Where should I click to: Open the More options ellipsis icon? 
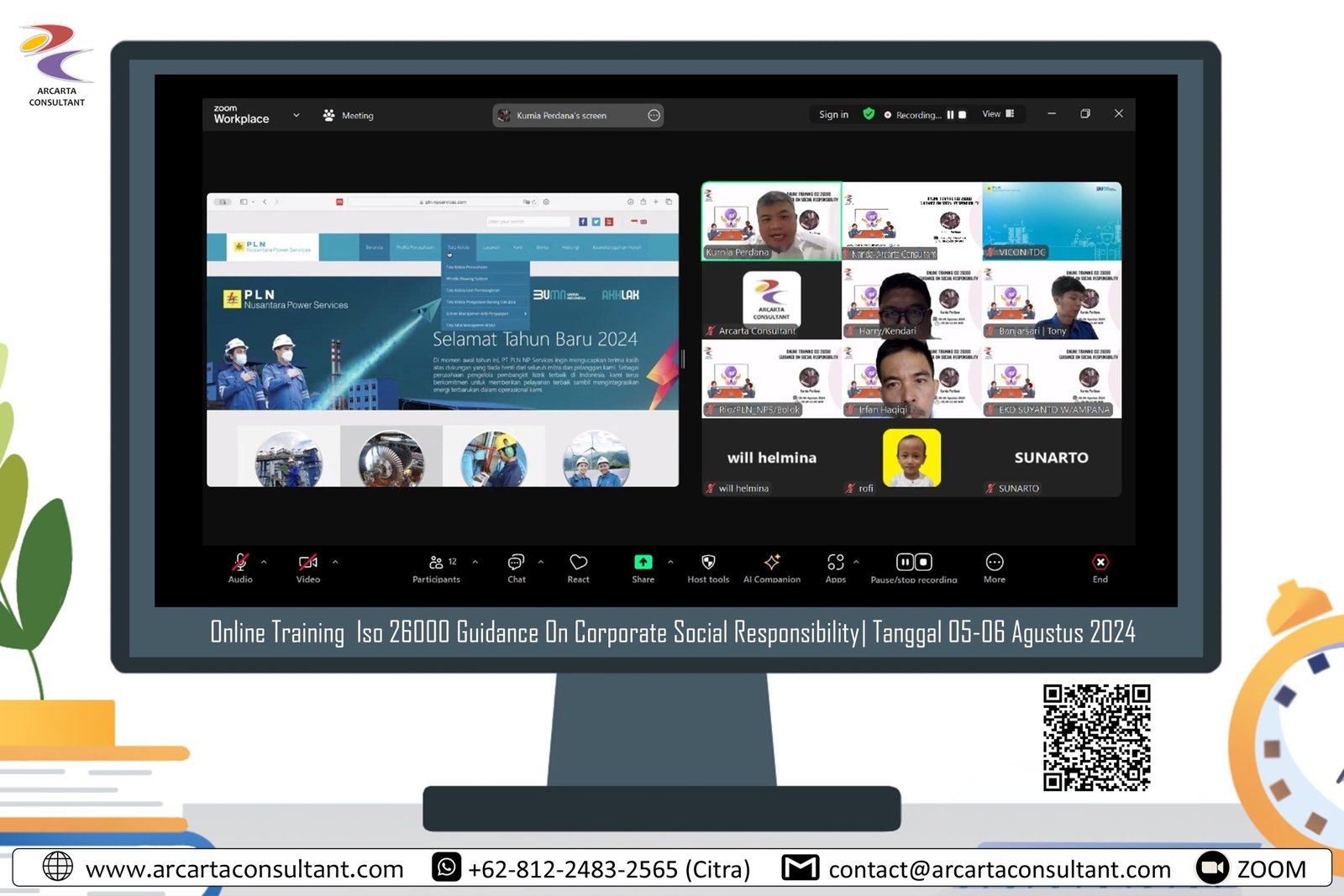coord(995,563)
